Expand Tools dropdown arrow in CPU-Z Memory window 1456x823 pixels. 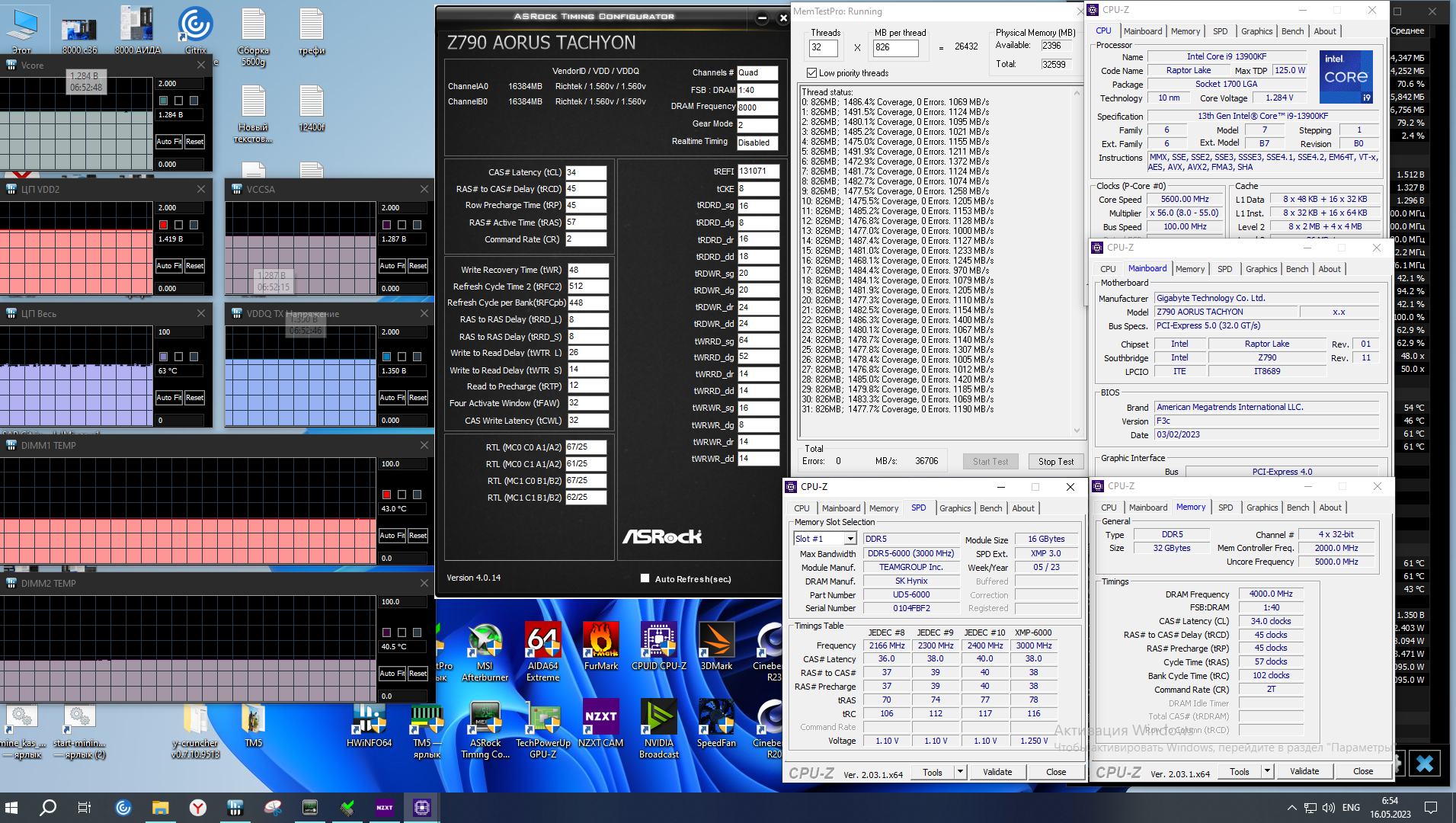point(1267,771)
